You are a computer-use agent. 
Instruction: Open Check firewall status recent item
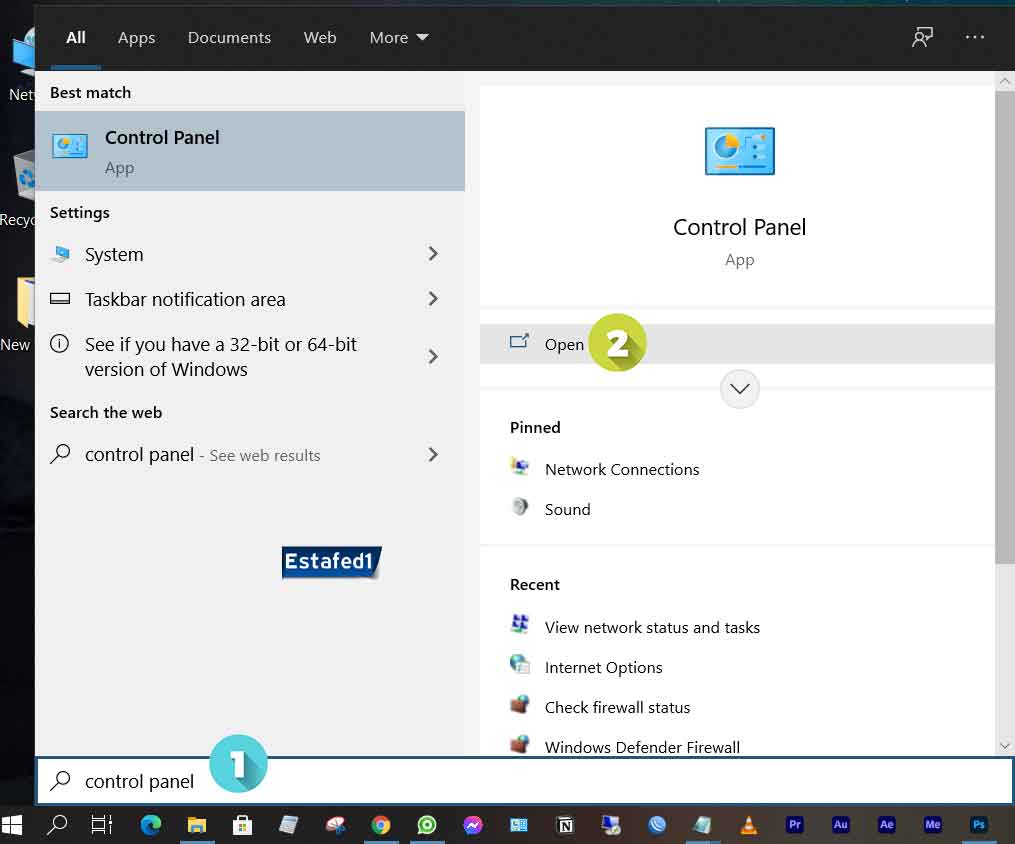[617, 707]
